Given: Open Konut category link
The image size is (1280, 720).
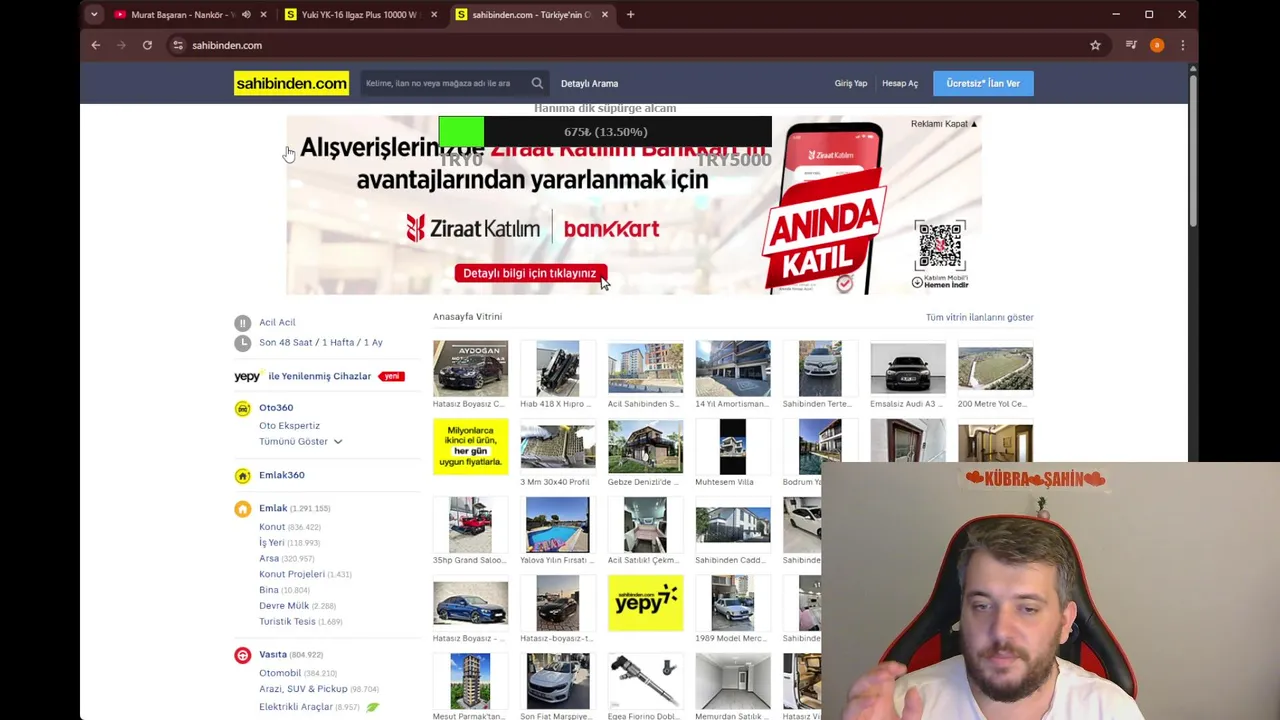Looking at the screenshot, I should pos(272,527).
